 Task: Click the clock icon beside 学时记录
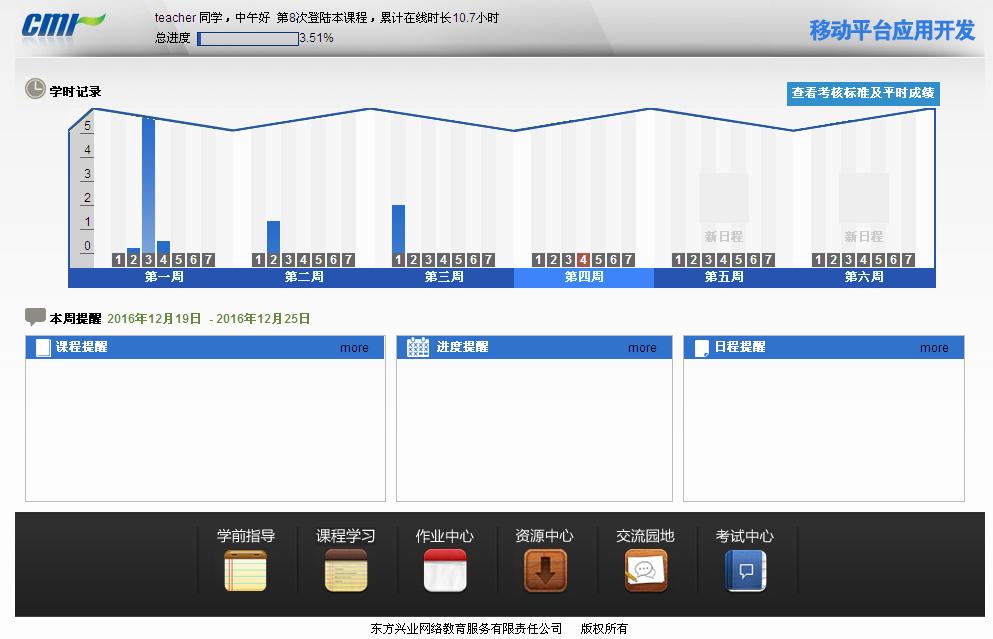[35, 89]
